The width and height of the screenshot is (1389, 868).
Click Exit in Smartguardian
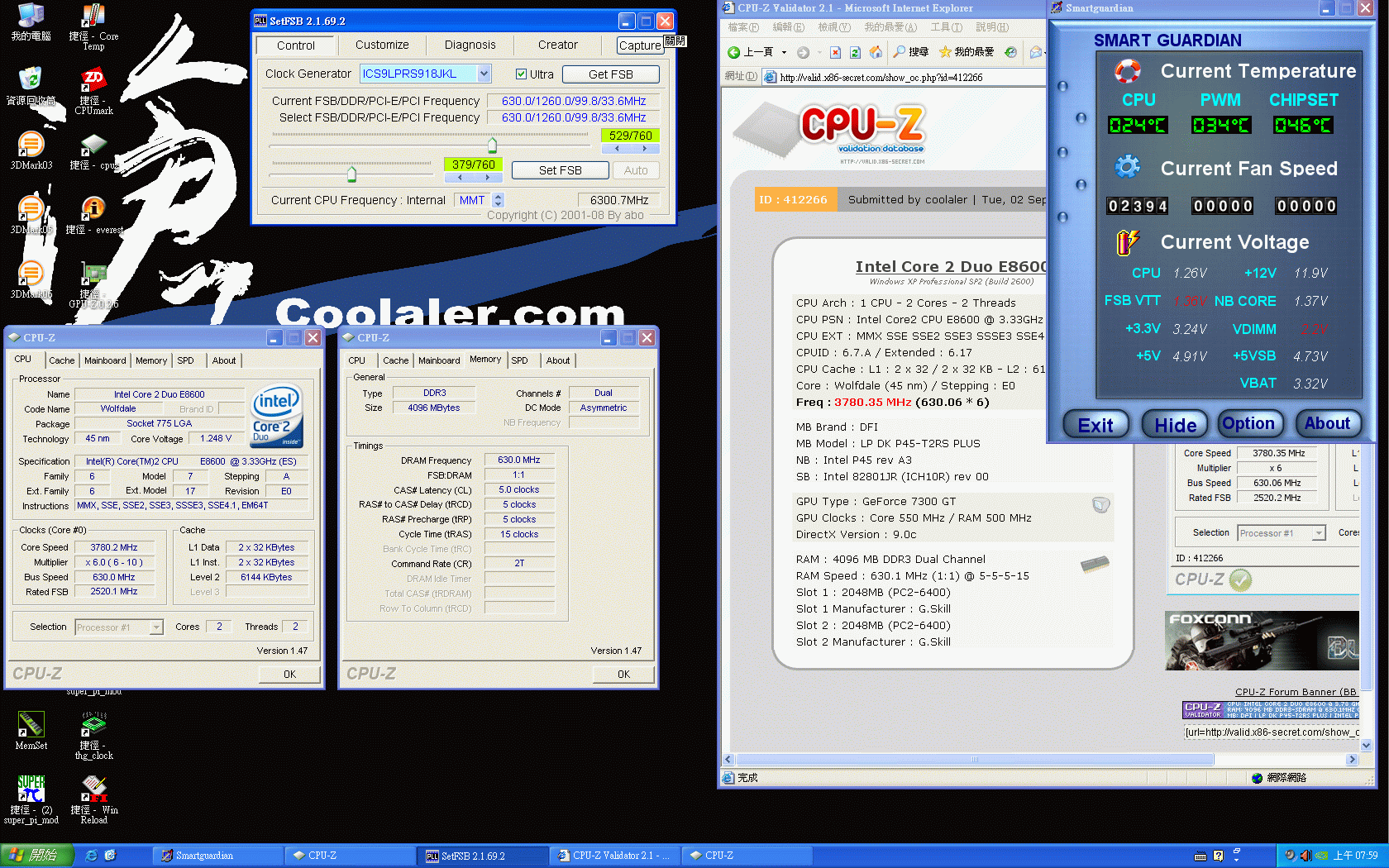(x=1095, y=425)
